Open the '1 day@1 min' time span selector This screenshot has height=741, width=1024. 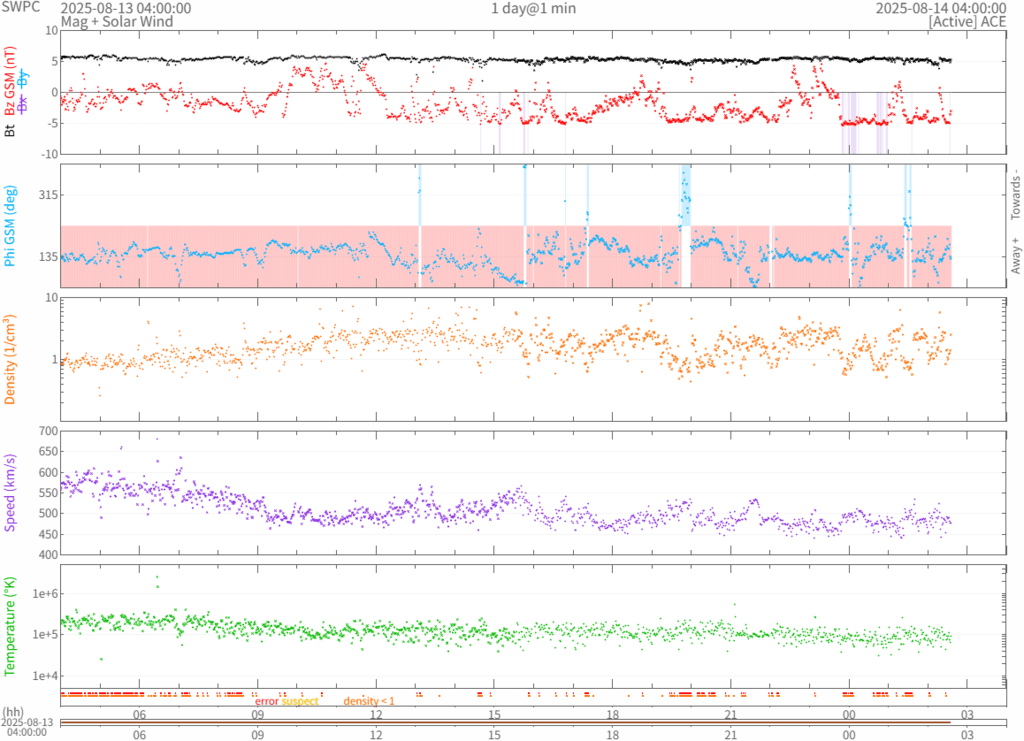point(533,8)
